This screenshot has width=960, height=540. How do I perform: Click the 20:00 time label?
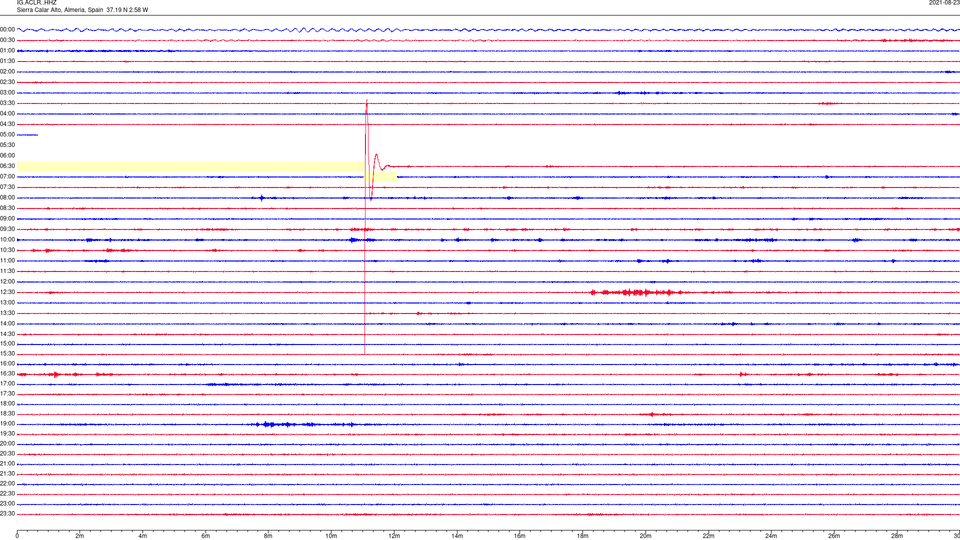click(x=7, y=444)
